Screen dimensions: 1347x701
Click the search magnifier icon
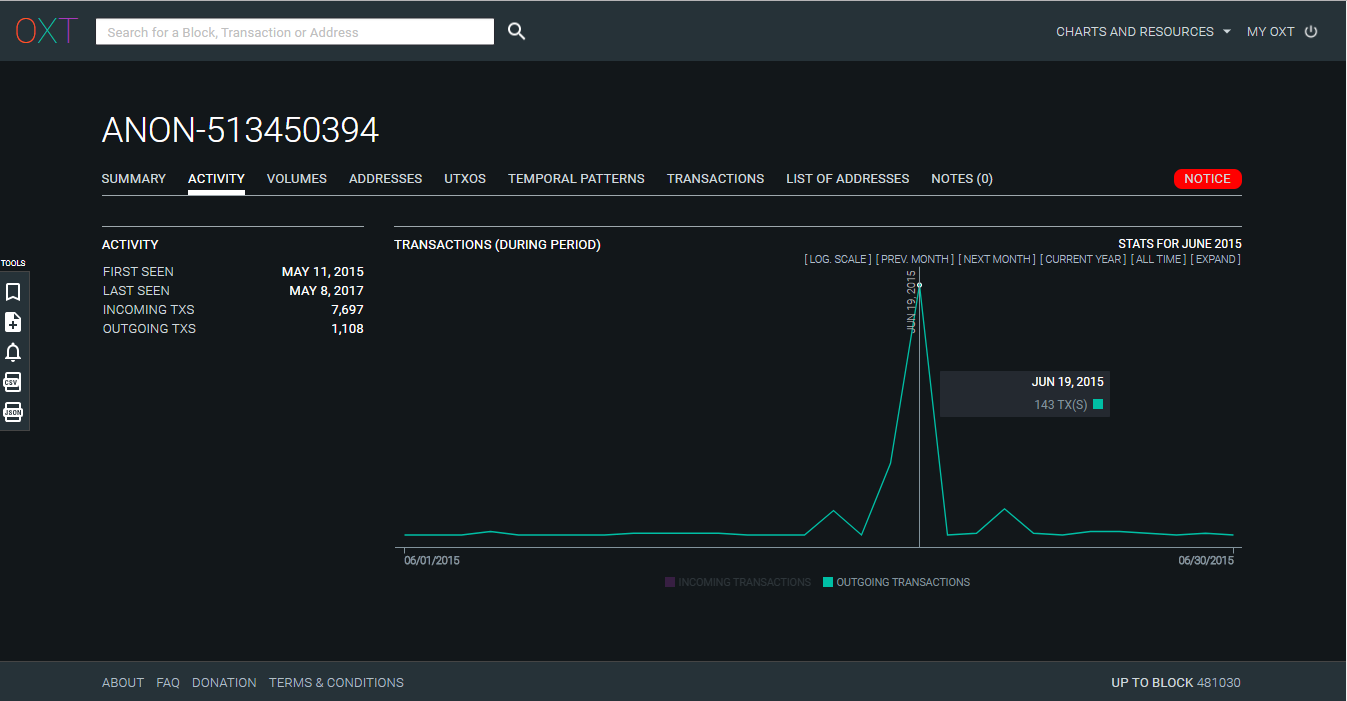tap(516, 32)
